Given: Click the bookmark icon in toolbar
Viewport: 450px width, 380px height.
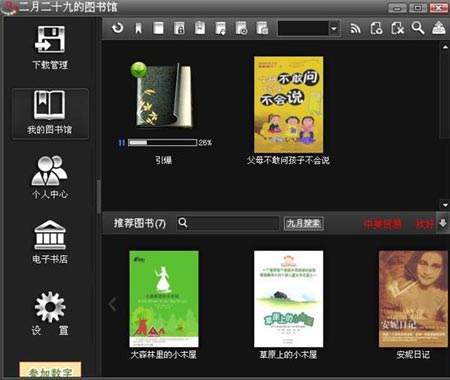Looking at the screenshot, I should pyautogui.click(x=138, y=29).
